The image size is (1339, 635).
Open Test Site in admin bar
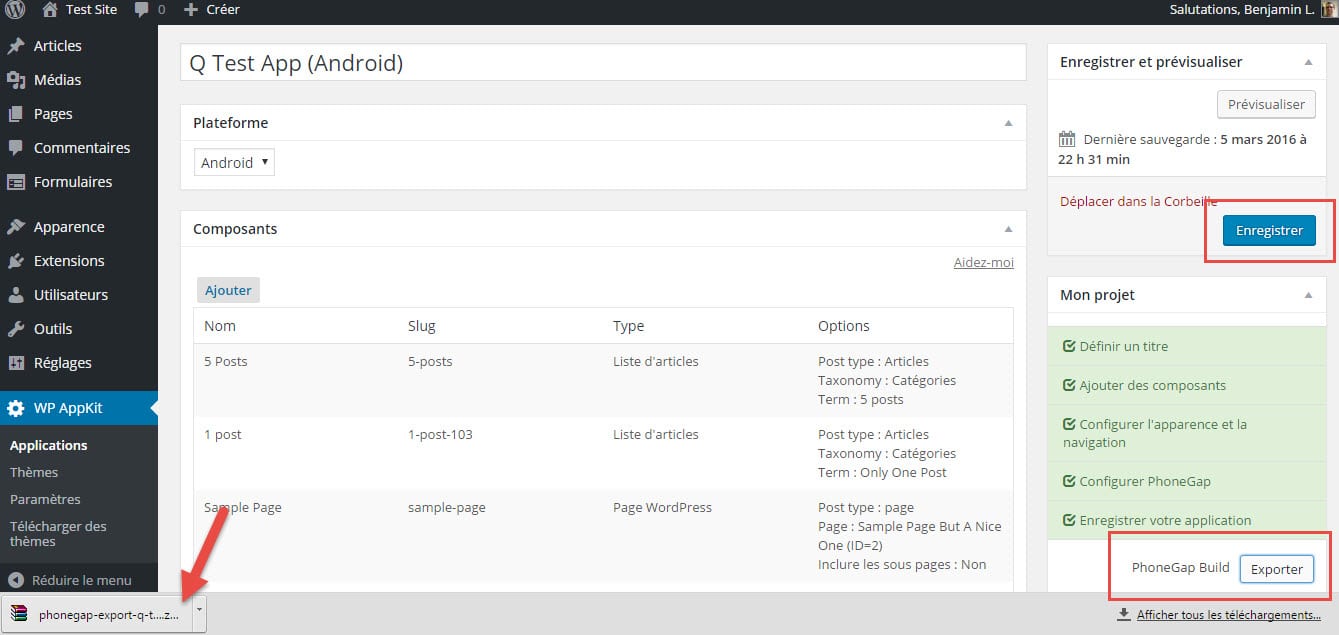(x=80, y=10)
